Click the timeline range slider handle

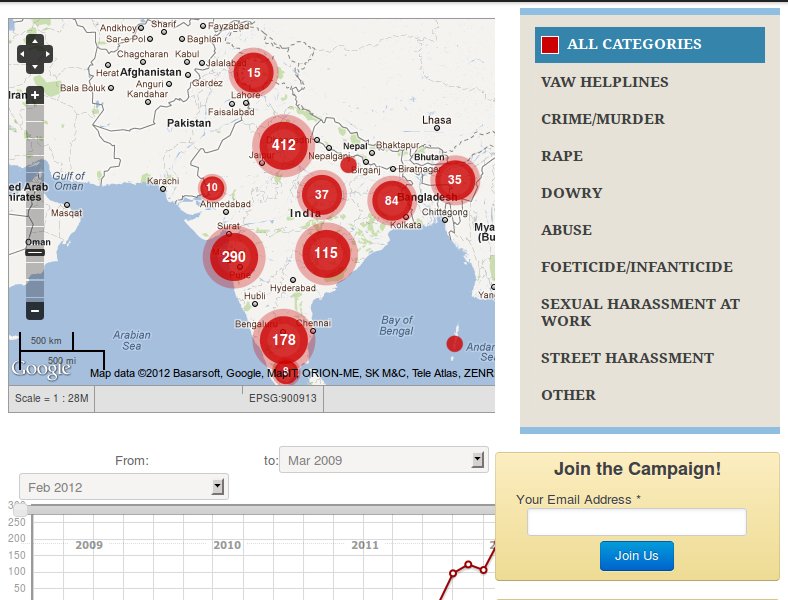(20, 510)
